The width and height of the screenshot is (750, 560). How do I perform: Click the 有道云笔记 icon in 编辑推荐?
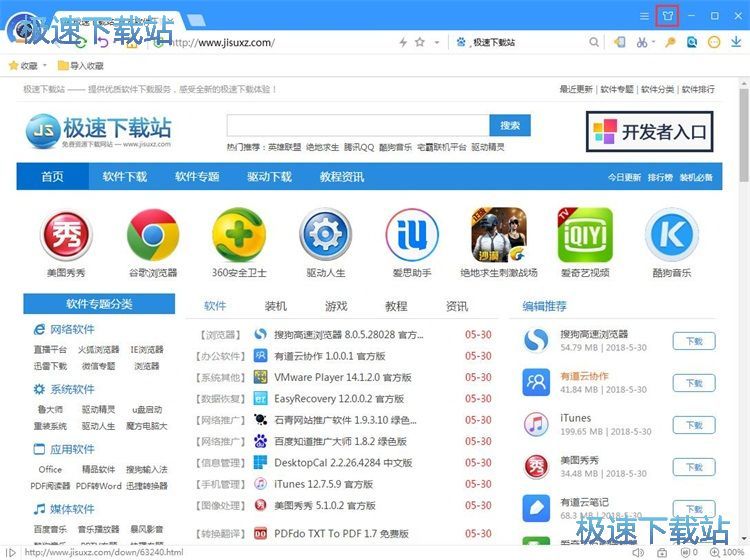[x=536, y=508]
